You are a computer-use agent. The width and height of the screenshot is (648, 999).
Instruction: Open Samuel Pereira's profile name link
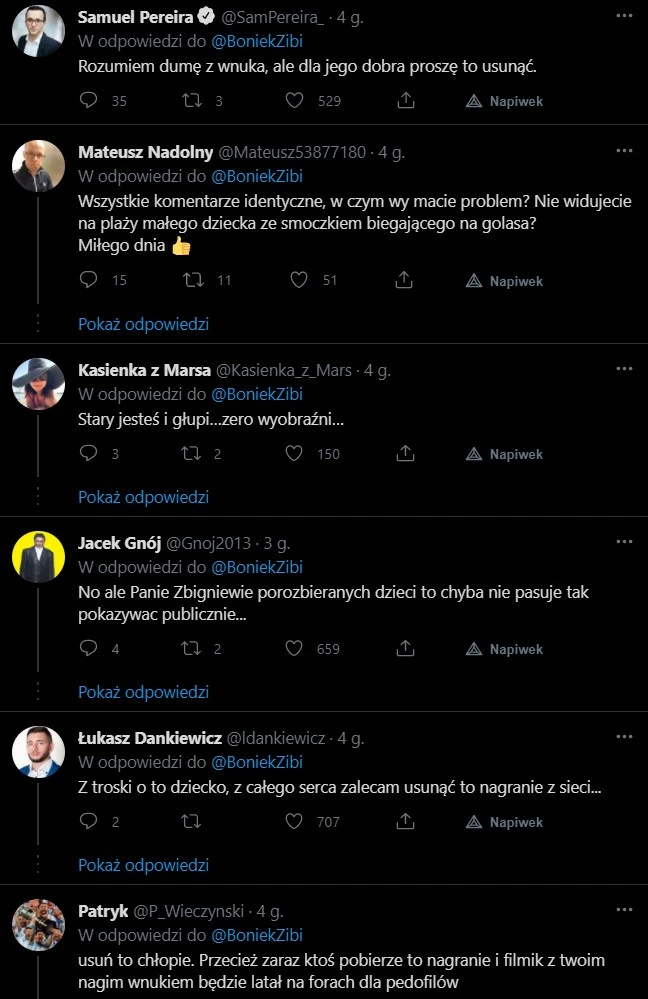[x=135, y=17]
